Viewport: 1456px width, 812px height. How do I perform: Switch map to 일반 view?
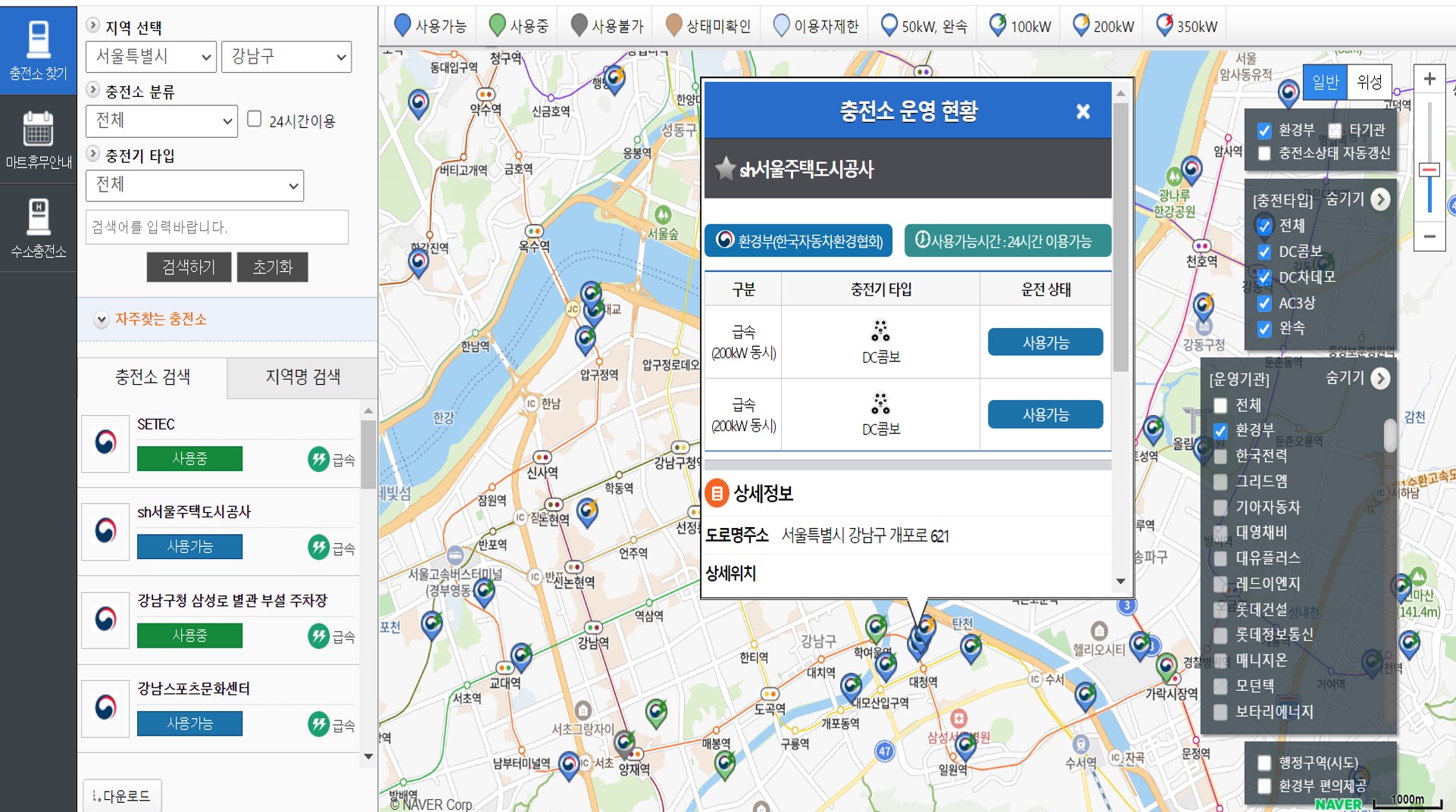1325,82
